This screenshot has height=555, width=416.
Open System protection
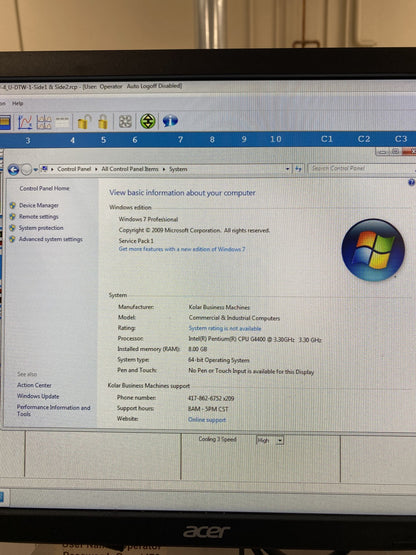(x=41, y=228)
